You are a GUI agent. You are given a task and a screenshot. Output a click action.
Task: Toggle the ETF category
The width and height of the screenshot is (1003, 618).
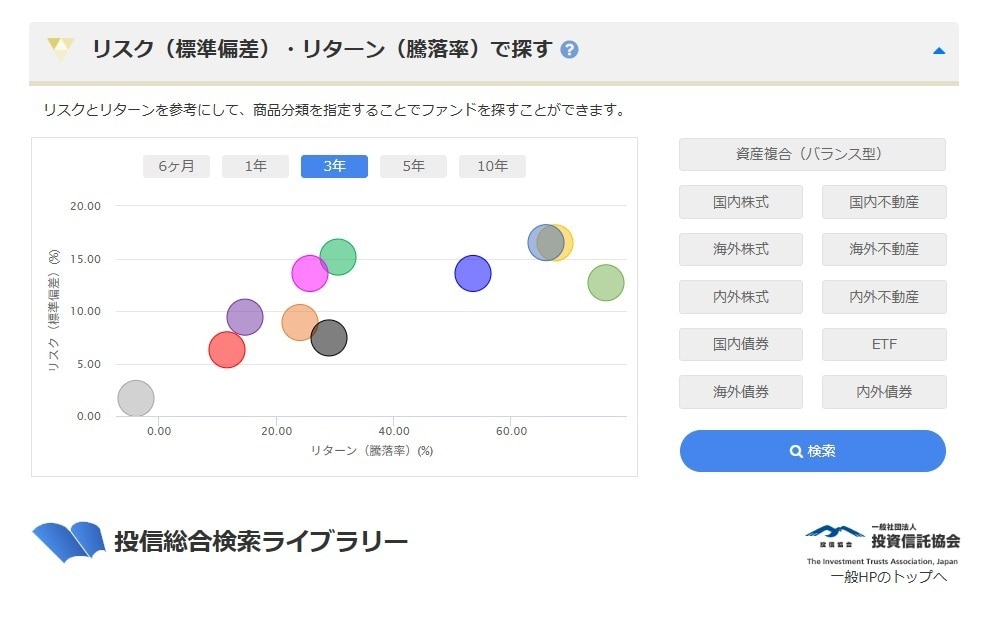pyautogui.click(x=884, y=344)
